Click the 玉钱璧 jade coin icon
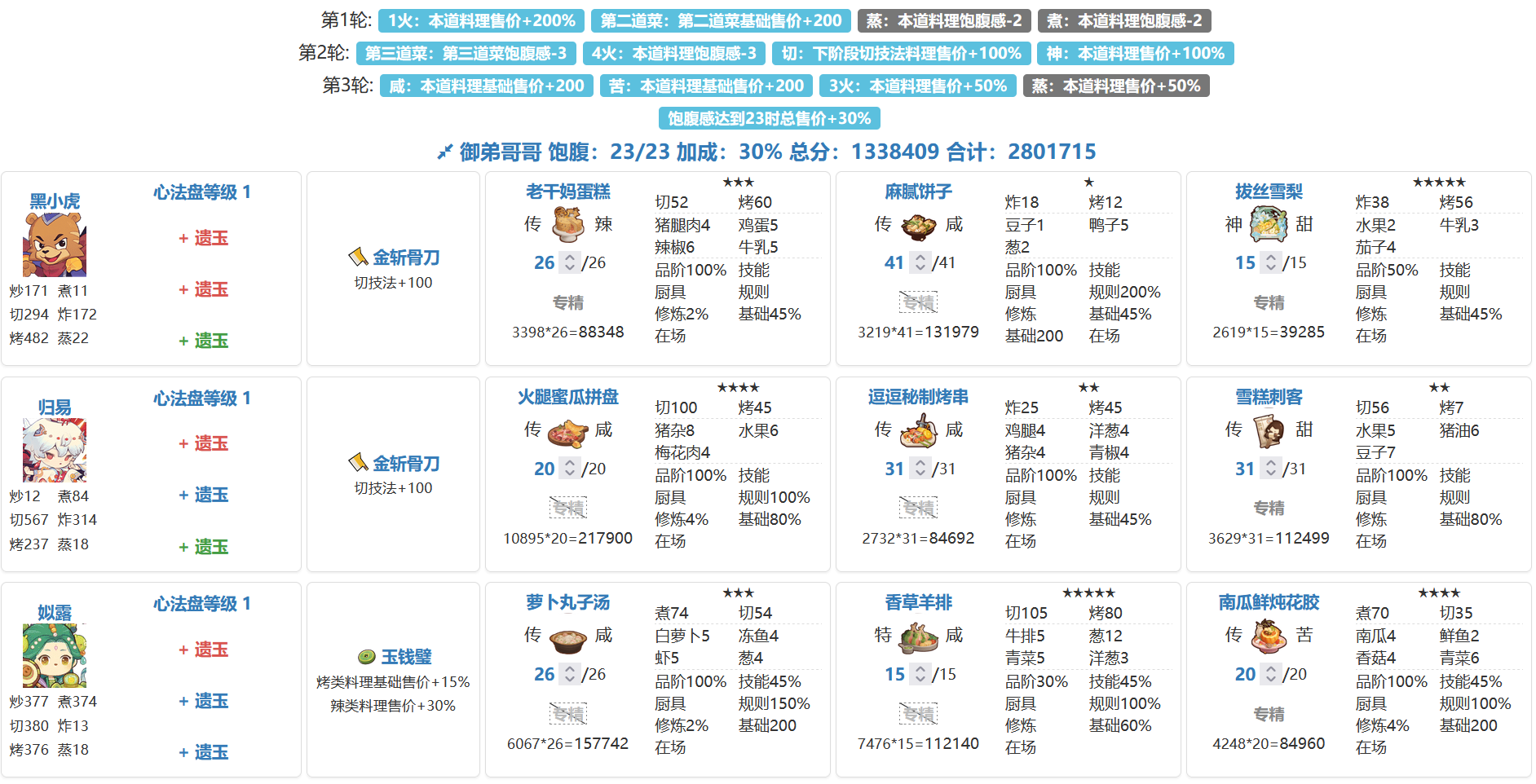This screenshot has height=784, width=1536. (367, 657)
